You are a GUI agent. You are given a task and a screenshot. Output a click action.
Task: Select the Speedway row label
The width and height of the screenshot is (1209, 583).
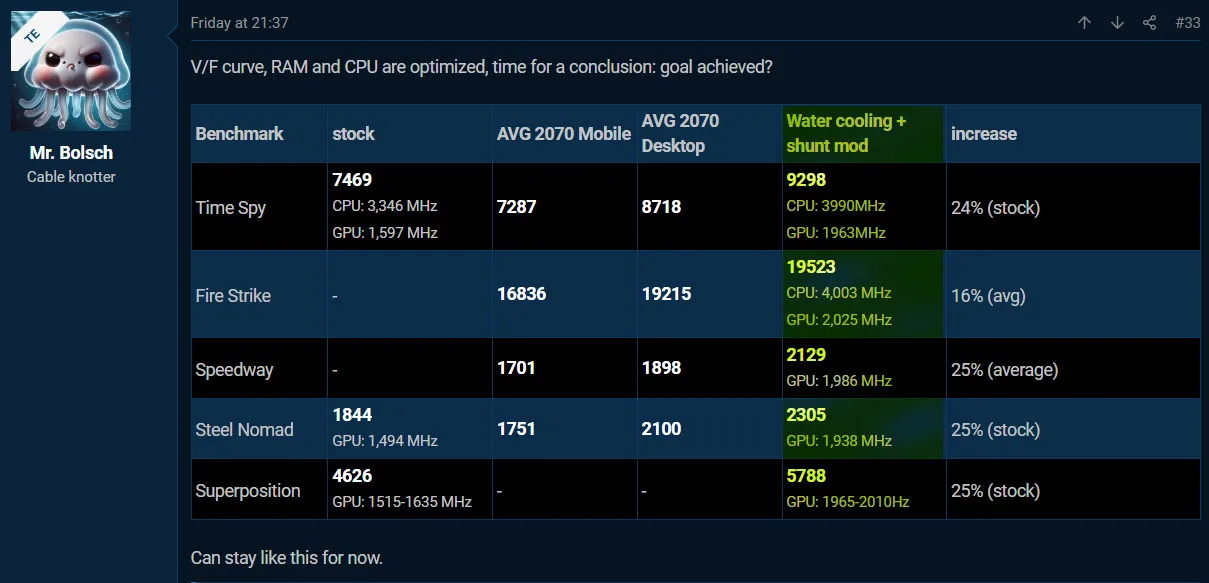point(234,369)
